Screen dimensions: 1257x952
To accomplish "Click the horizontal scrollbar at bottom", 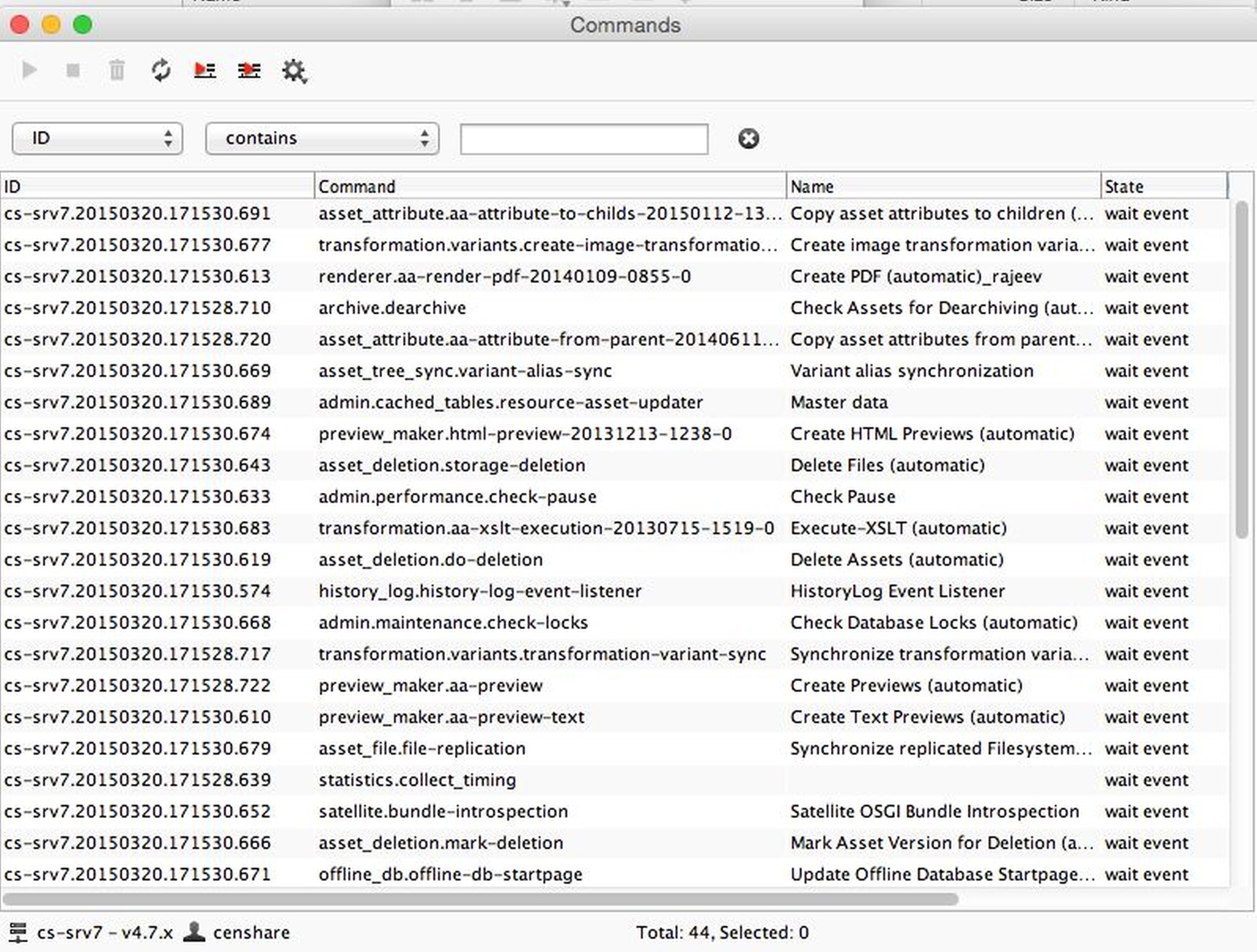I will [479, 899].
